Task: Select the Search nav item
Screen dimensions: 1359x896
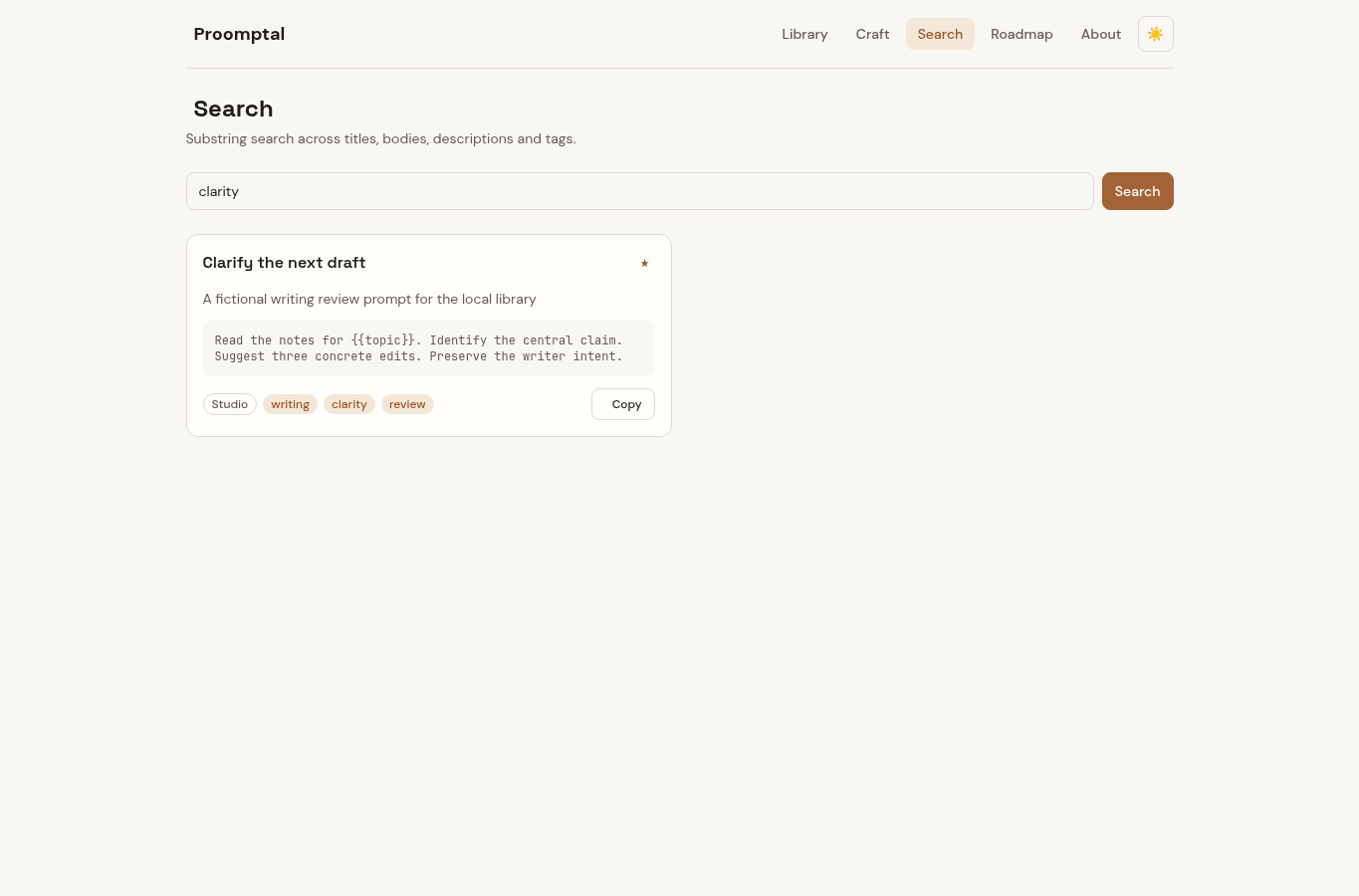Action: (940, 34)
